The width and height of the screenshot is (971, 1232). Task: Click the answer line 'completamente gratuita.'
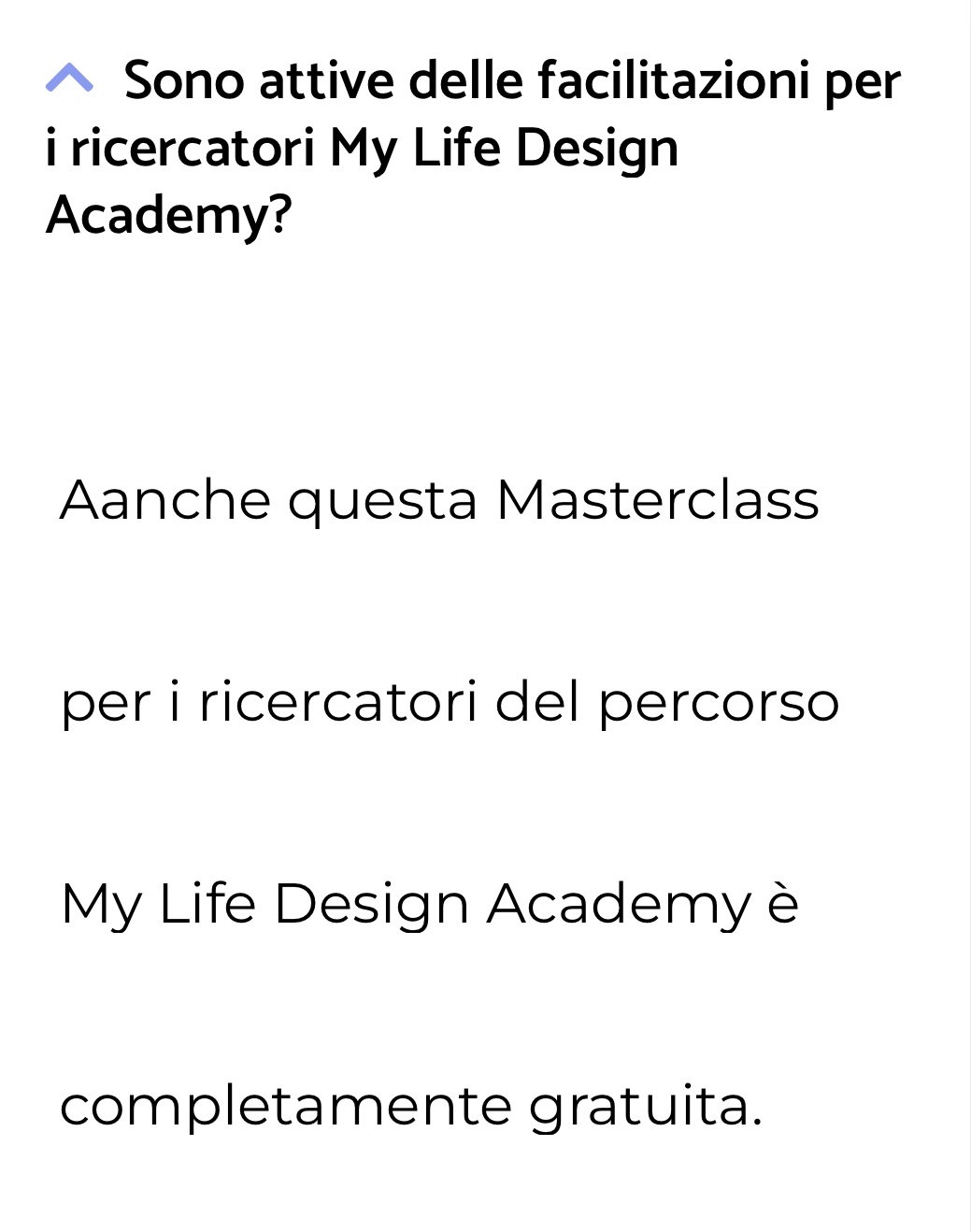tap(411, 1107)
